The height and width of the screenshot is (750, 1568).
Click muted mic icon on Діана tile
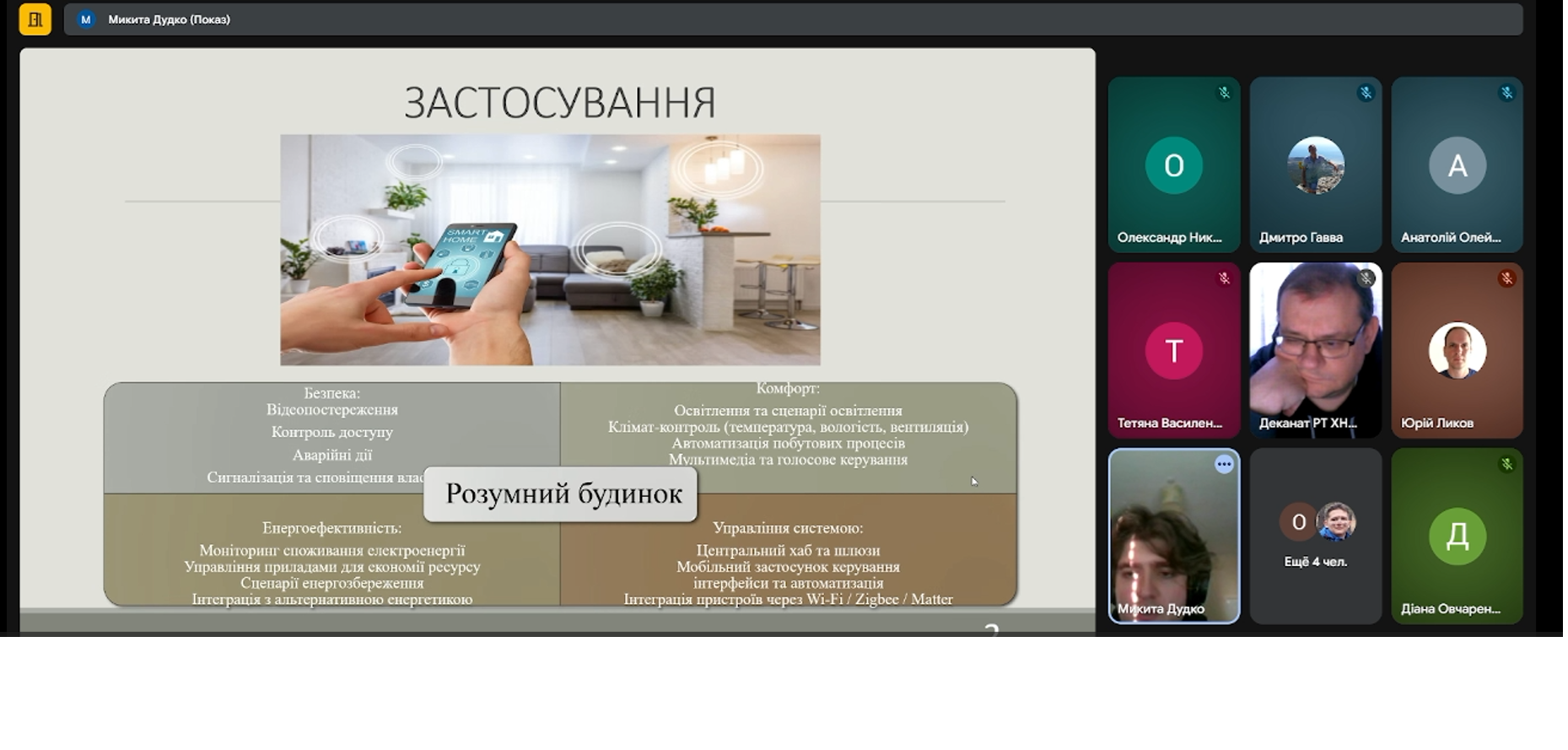1506,464
